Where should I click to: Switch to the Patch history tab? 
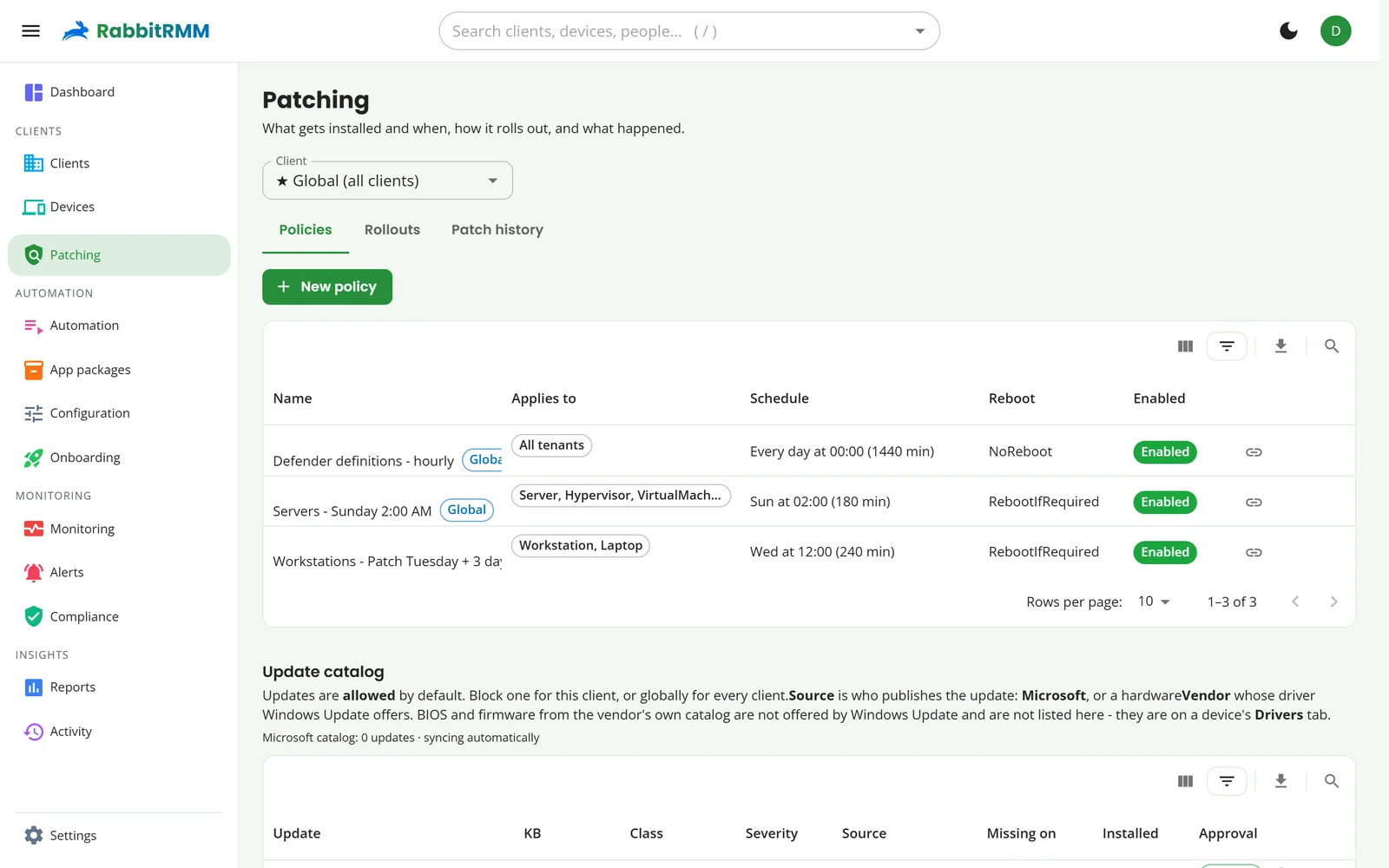coord(497,230)
